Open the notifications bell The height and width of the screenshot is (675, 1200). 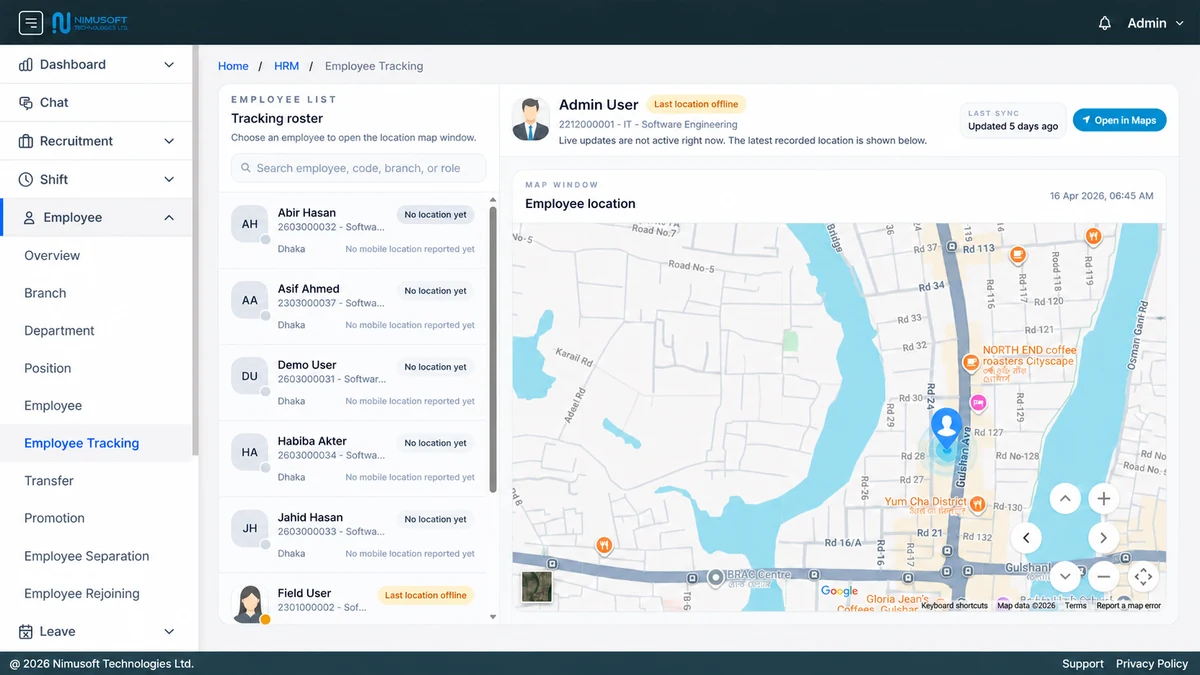click(1105, 23)
